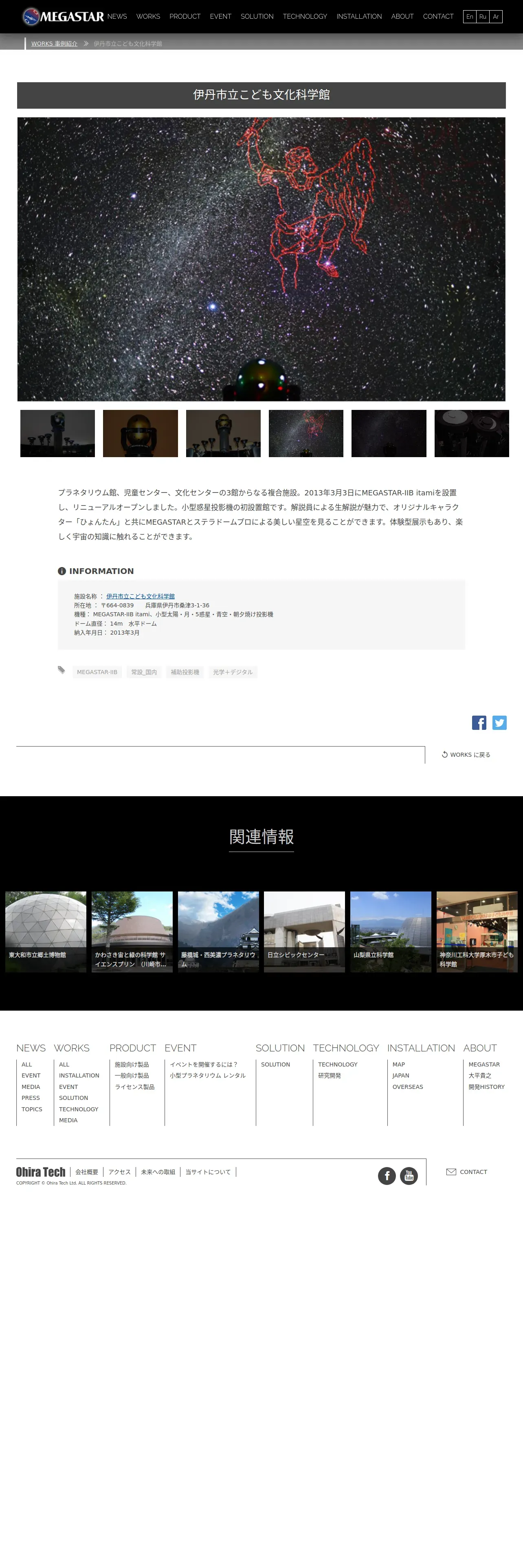Select second thumbnail with golden projector

point(141,434)
